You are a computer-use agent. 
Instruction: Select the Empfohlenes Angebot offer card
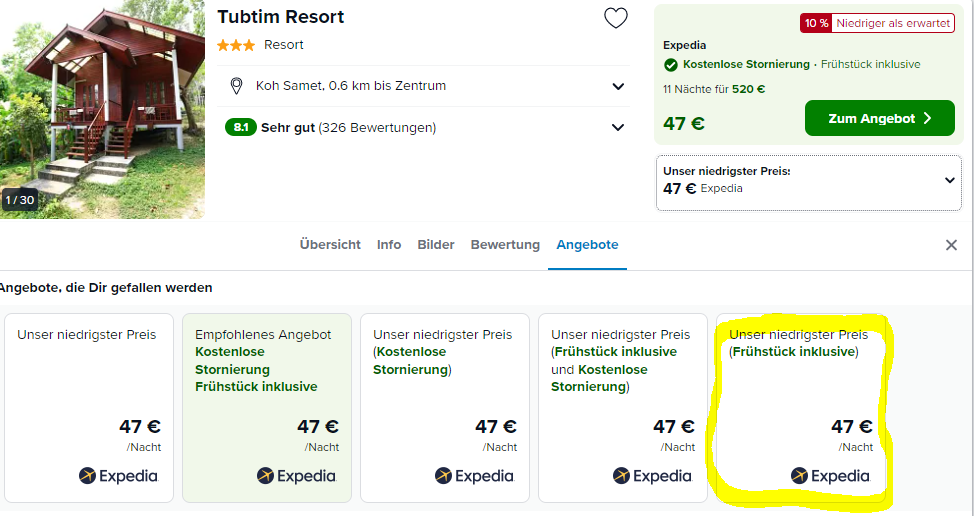[x=267, y=408]
